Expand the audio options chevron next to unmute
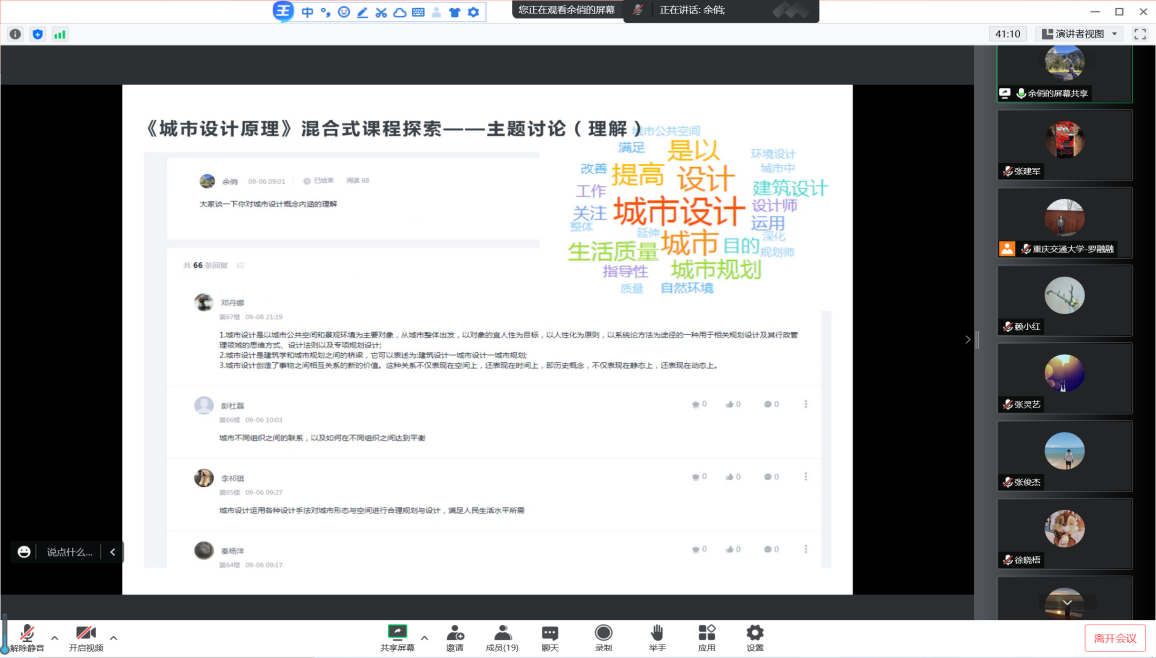The height and width of the screenshot is (658, 1156). [x=53, y=636]
